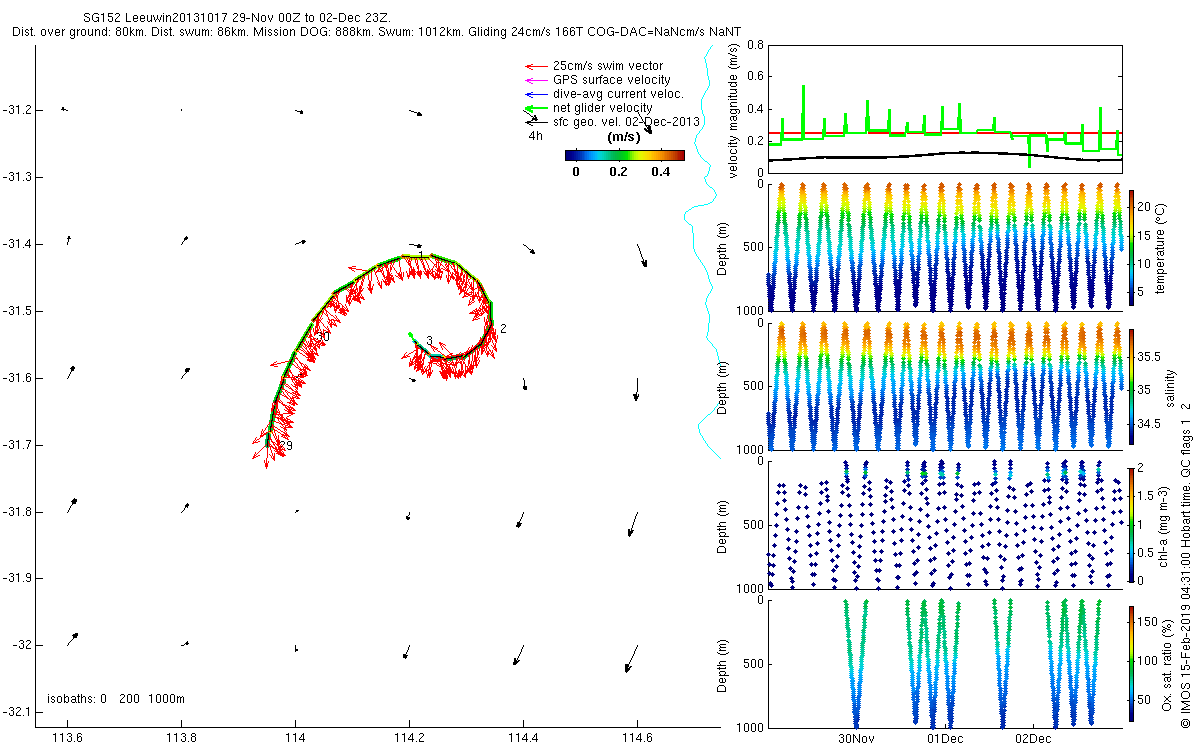Viewport: 1200px width, 750px height.
Task: Click latitude tick label -31.4
Action: pos(17,244)
